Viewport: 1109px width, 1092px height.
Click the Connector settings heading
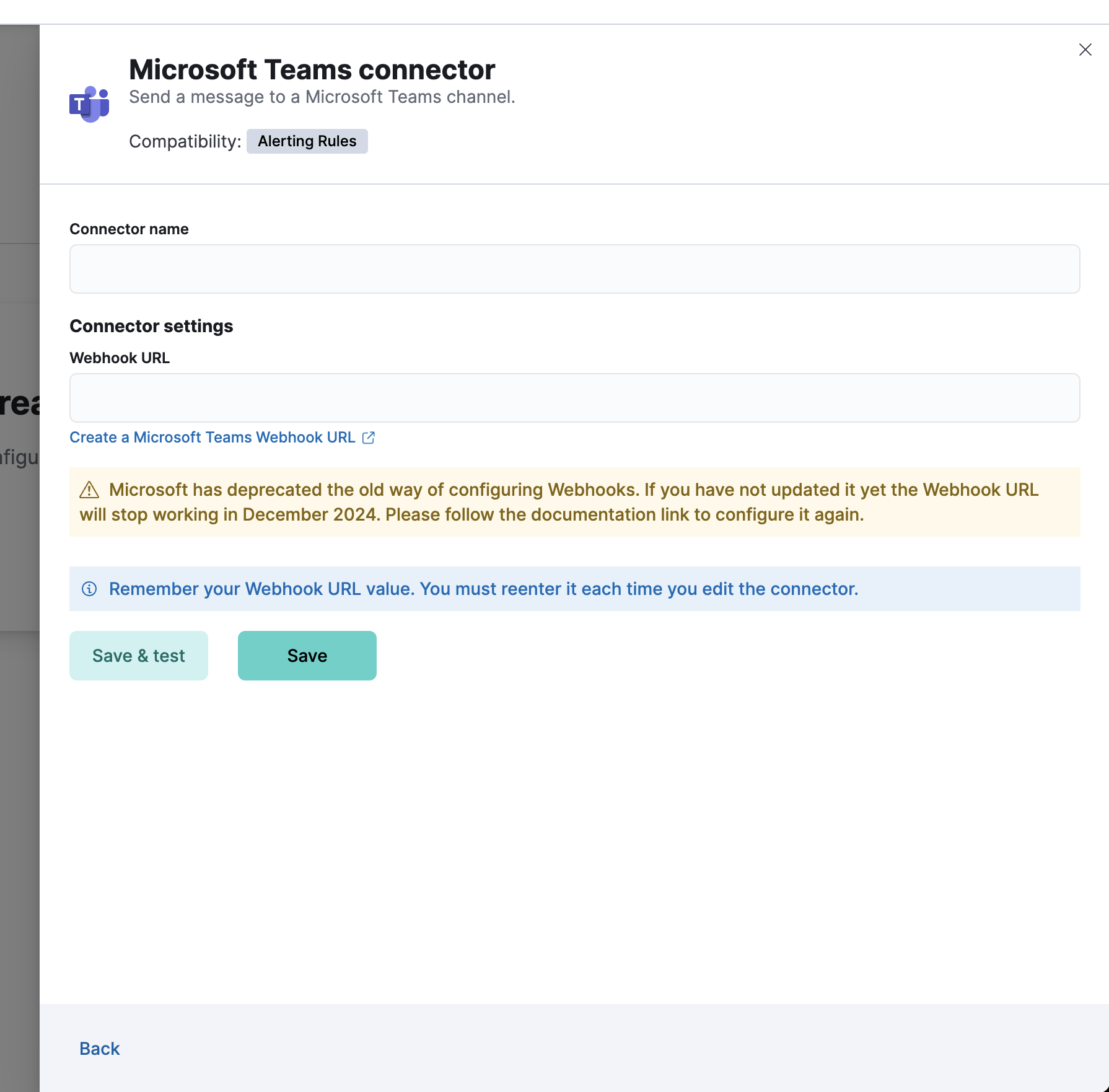coord(151,326)
